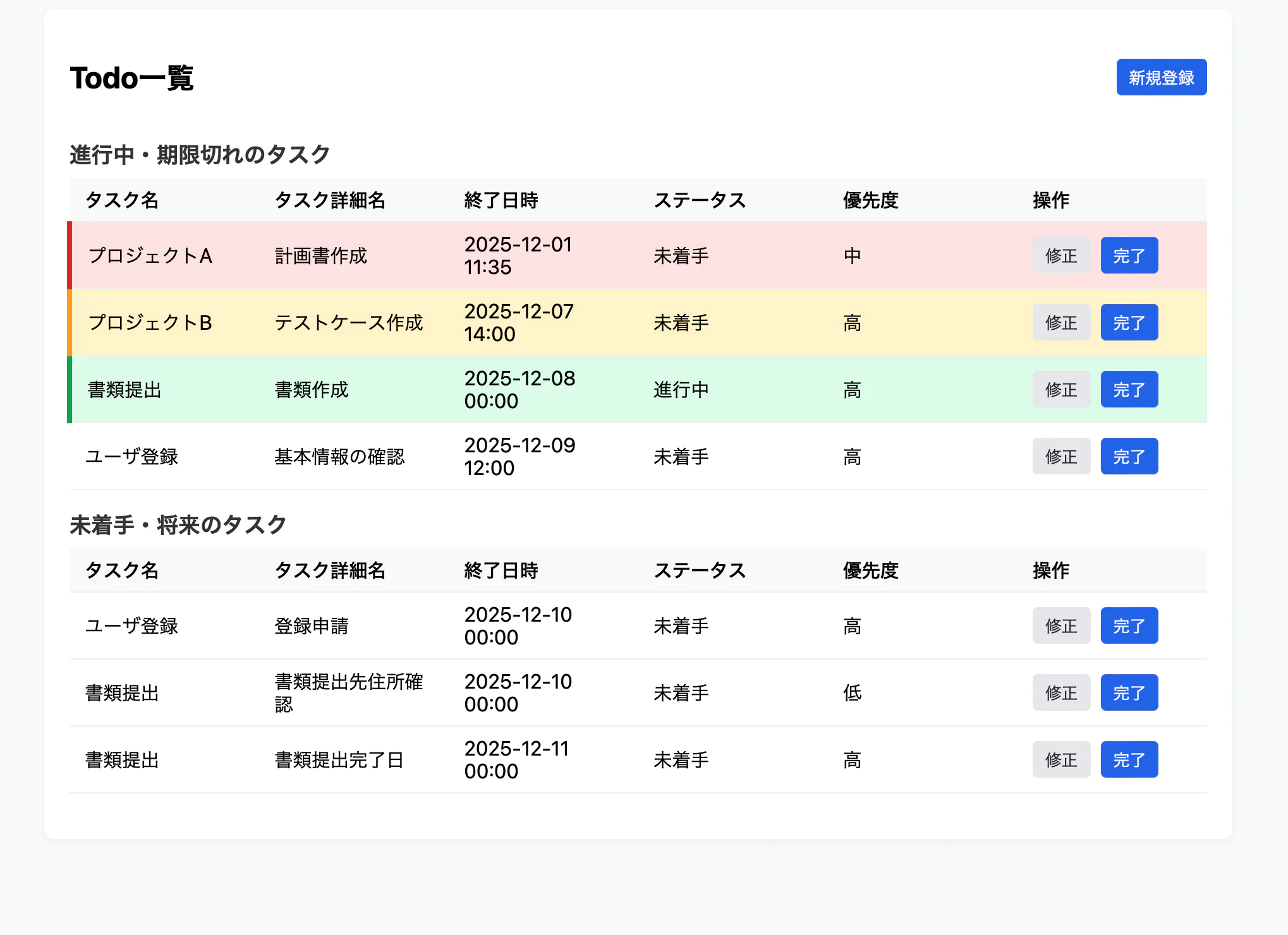Image resolution: width=1288 pixels, height=935 pixels.
Task: Complete the テストケース作成 task
Action: (x=1129, y=322)
